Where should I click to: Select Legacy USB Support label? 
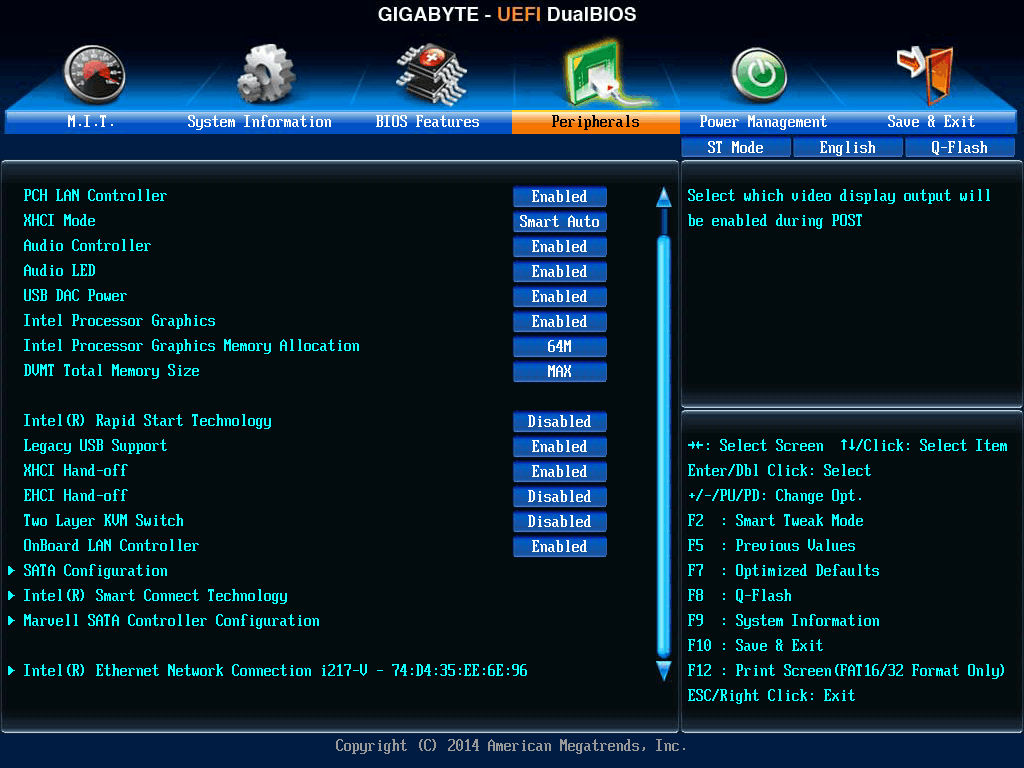click(95, 446)
